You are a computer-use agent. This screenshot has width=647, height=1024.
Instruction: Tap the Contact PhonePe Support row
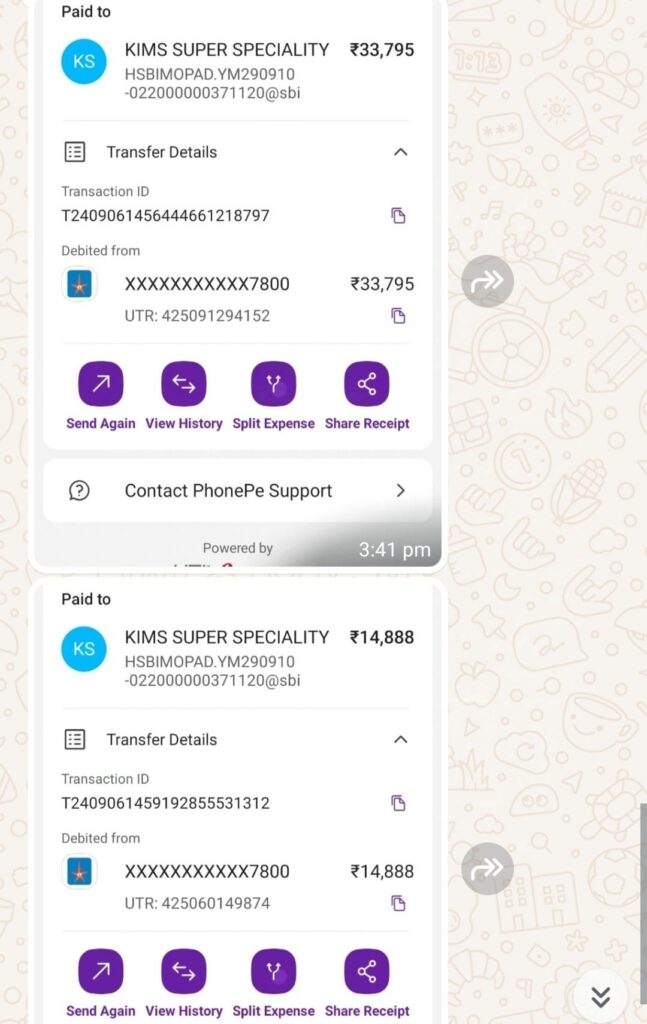228,491
